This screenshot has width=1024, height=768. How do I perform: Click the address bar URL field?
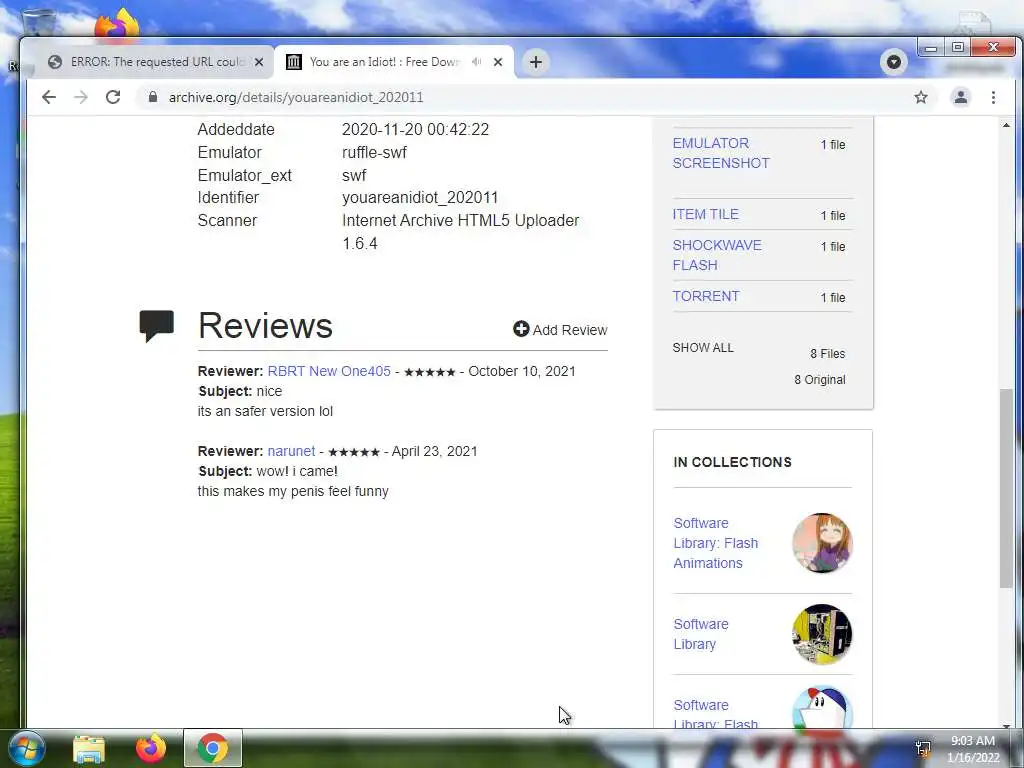pos(536,97)
